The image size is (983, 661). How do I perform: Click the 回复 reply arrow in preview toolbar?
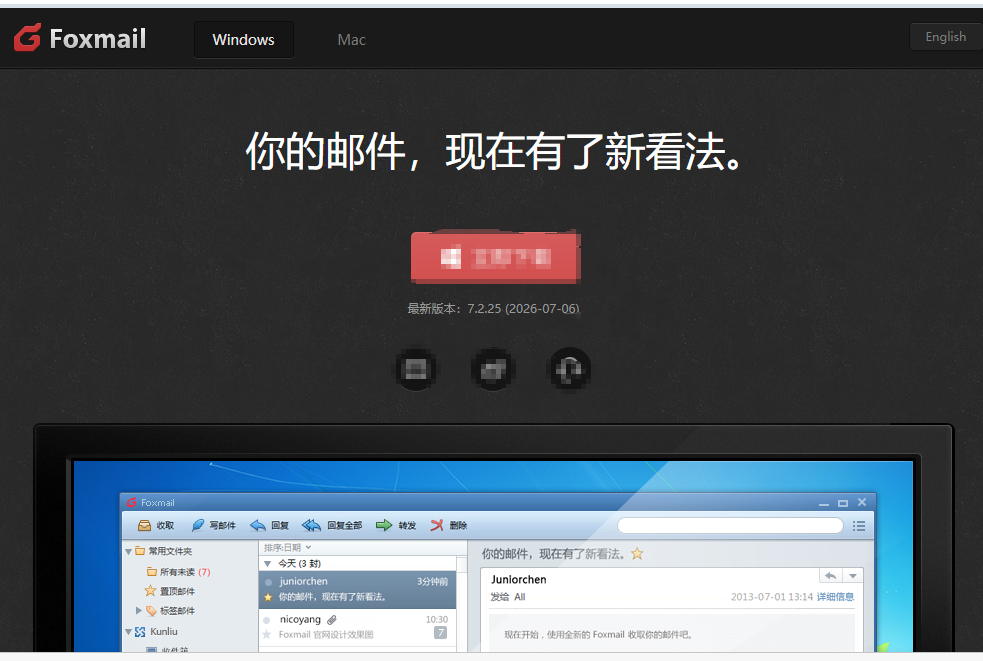pos(258,526)
